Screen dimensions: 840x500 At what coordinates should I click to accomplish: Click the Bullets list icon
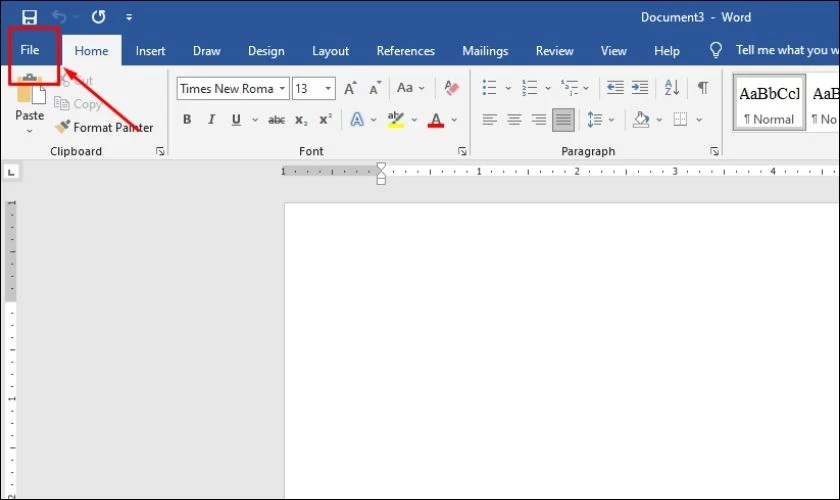(x=489, y=87)
